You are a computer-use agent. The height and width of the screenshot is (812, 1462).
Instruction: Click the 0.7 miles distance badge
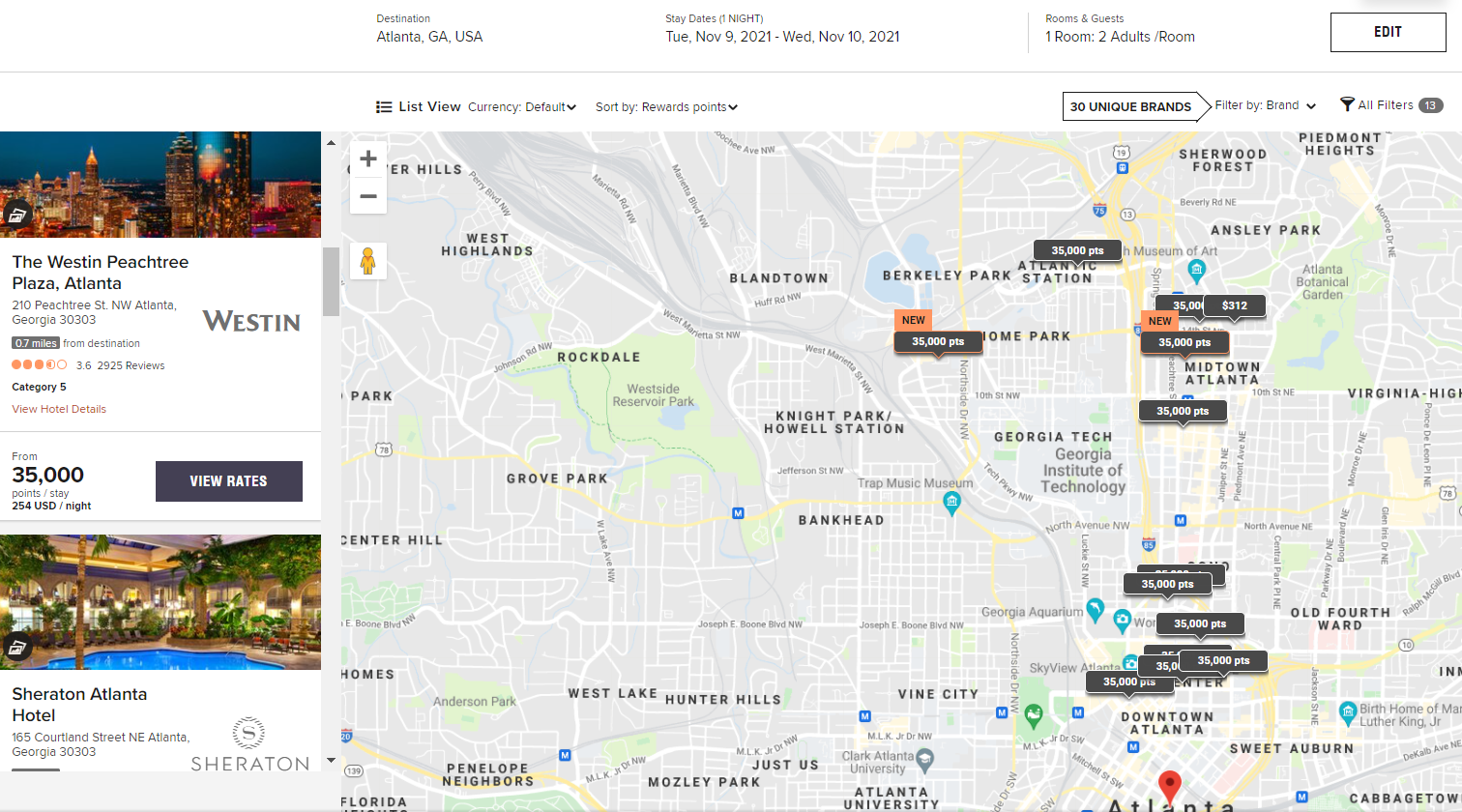pyautogui.click(x=36, y=343)
